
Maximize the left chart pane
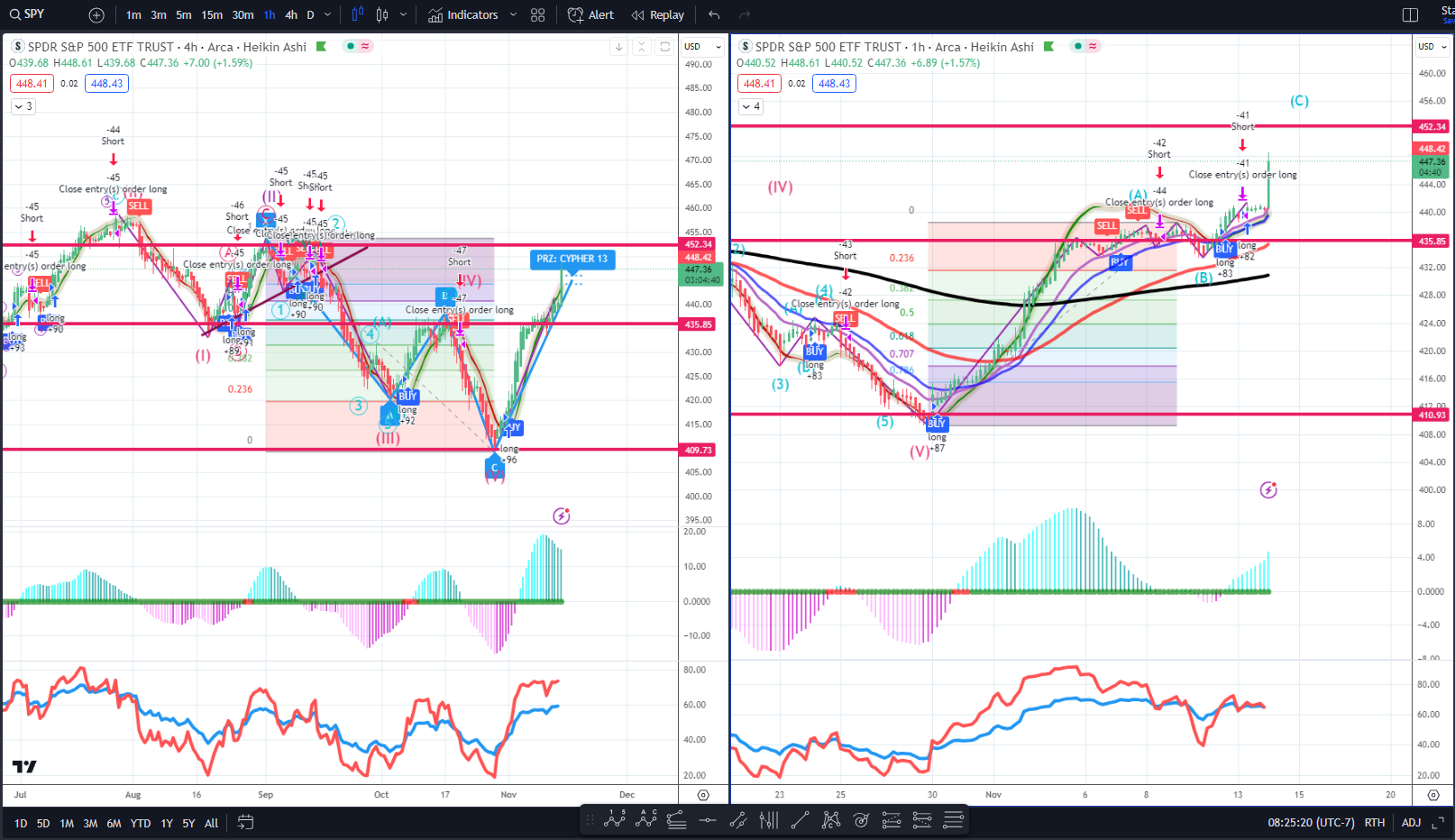tap(664, 47)
